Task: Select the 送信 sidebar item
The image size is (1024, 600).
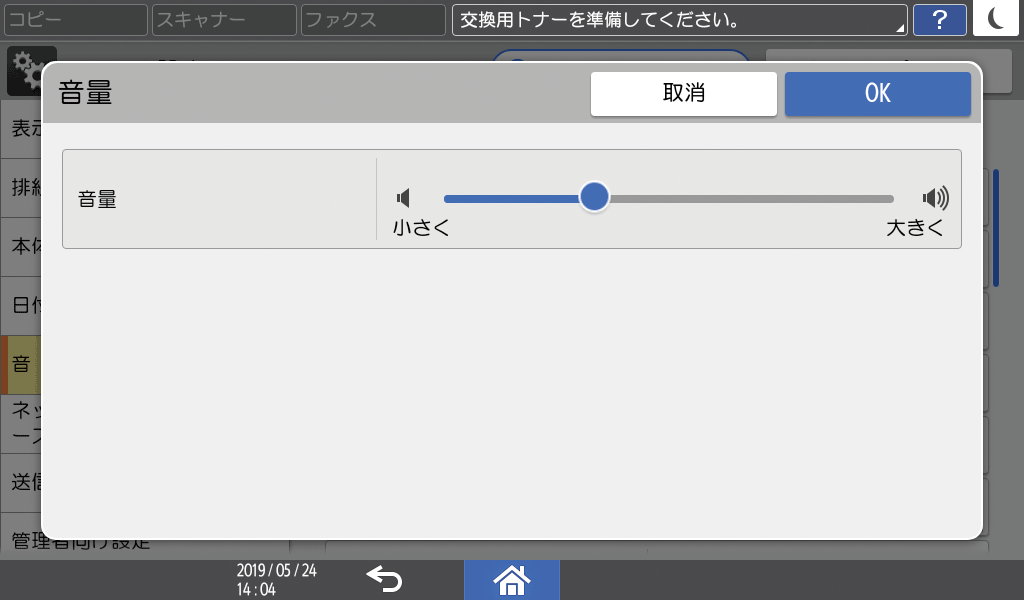Action: click(22, 480)
